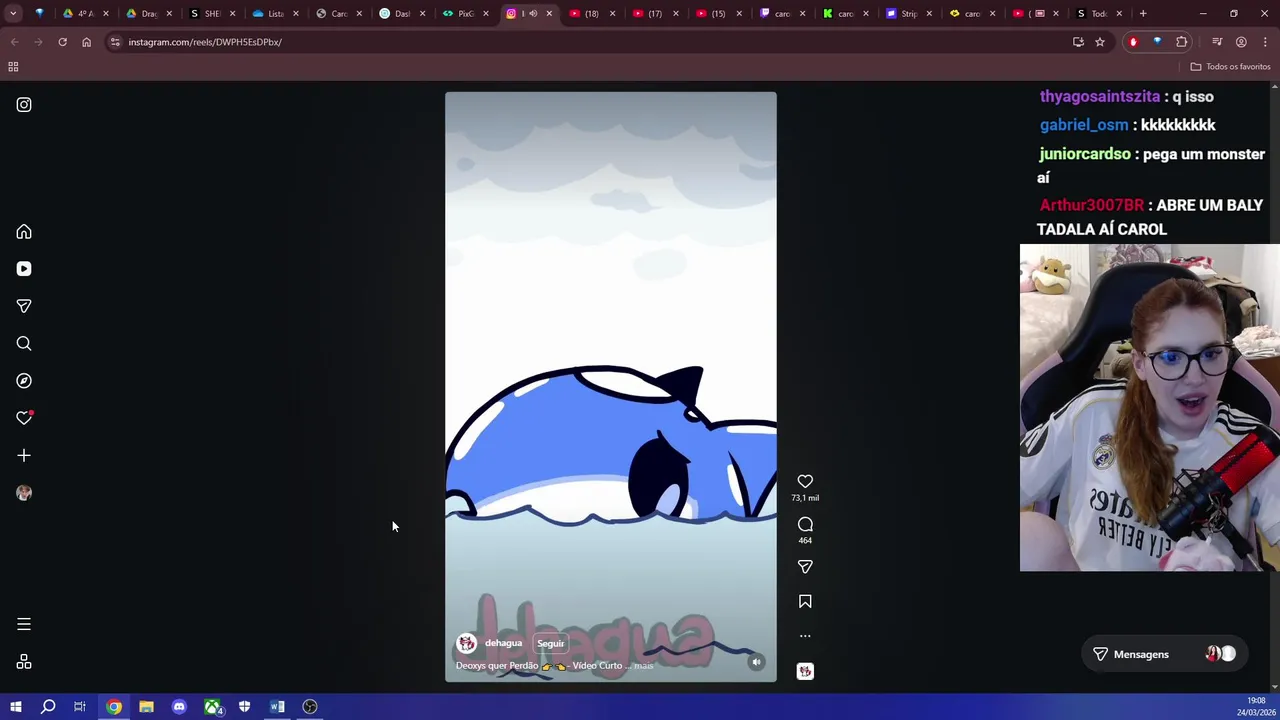Viewport: 1280px width, 720px height.
Task: Switch to the YouTube tab labeled (18)
Action: click(590, 14)
